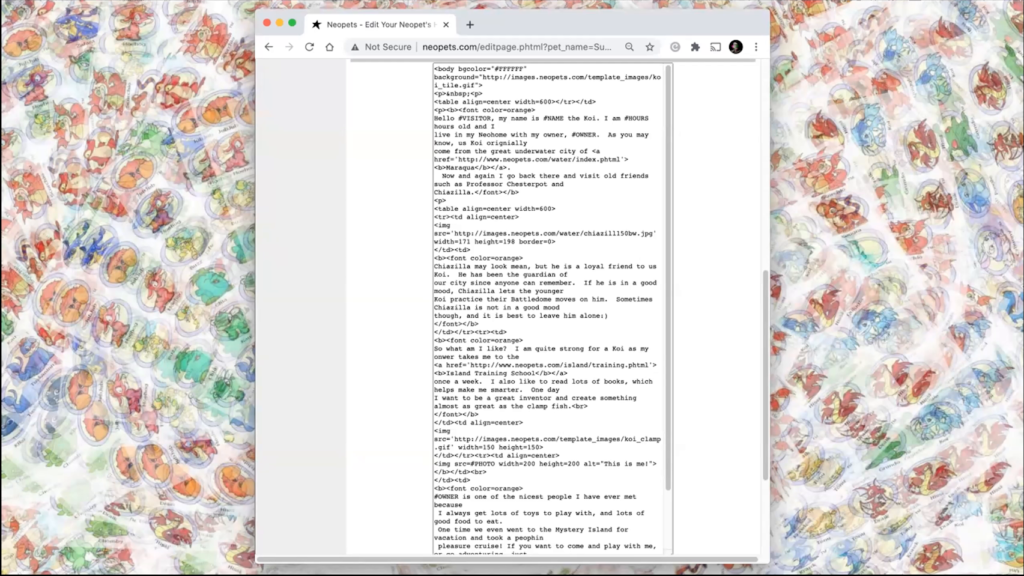Open the Chrome profile avatar
Image resolution: width=1024 pixels, height=576 pixels.
pyautogui.click(x=736, y=47)
